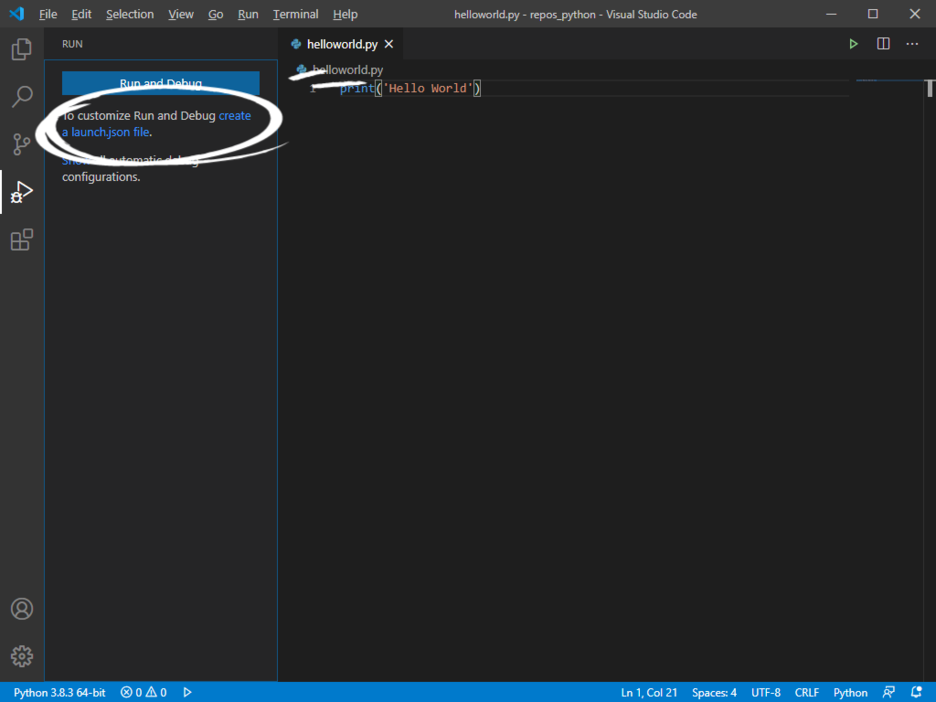This screenshot has width=936, height=702.
Task: Click the feedback icon in status bar
Action: (889, 692)
